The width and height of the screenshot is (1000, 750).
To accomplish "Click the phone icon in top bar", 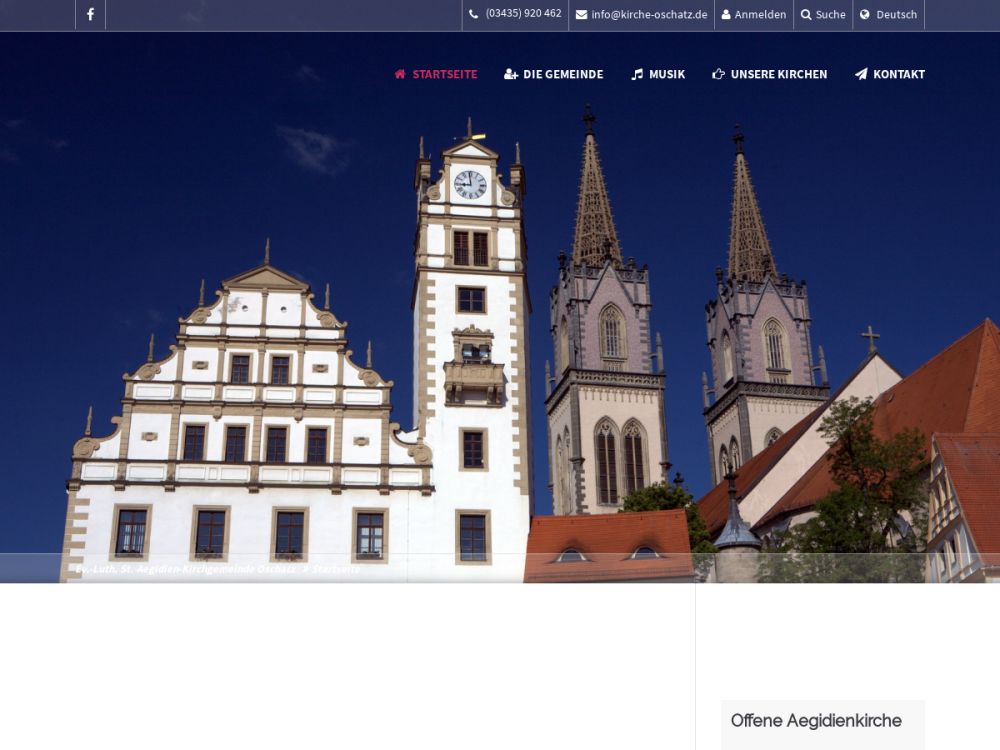I will (x=474, y=14).
